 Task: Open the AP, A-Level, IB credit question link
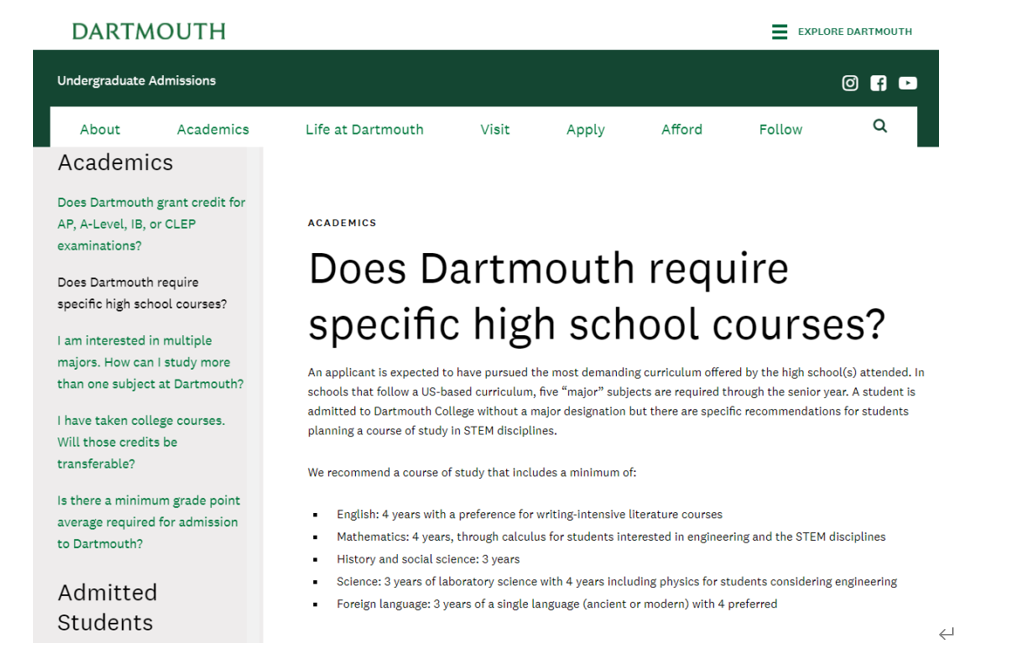pyautogui.click(x=150, y=224)
